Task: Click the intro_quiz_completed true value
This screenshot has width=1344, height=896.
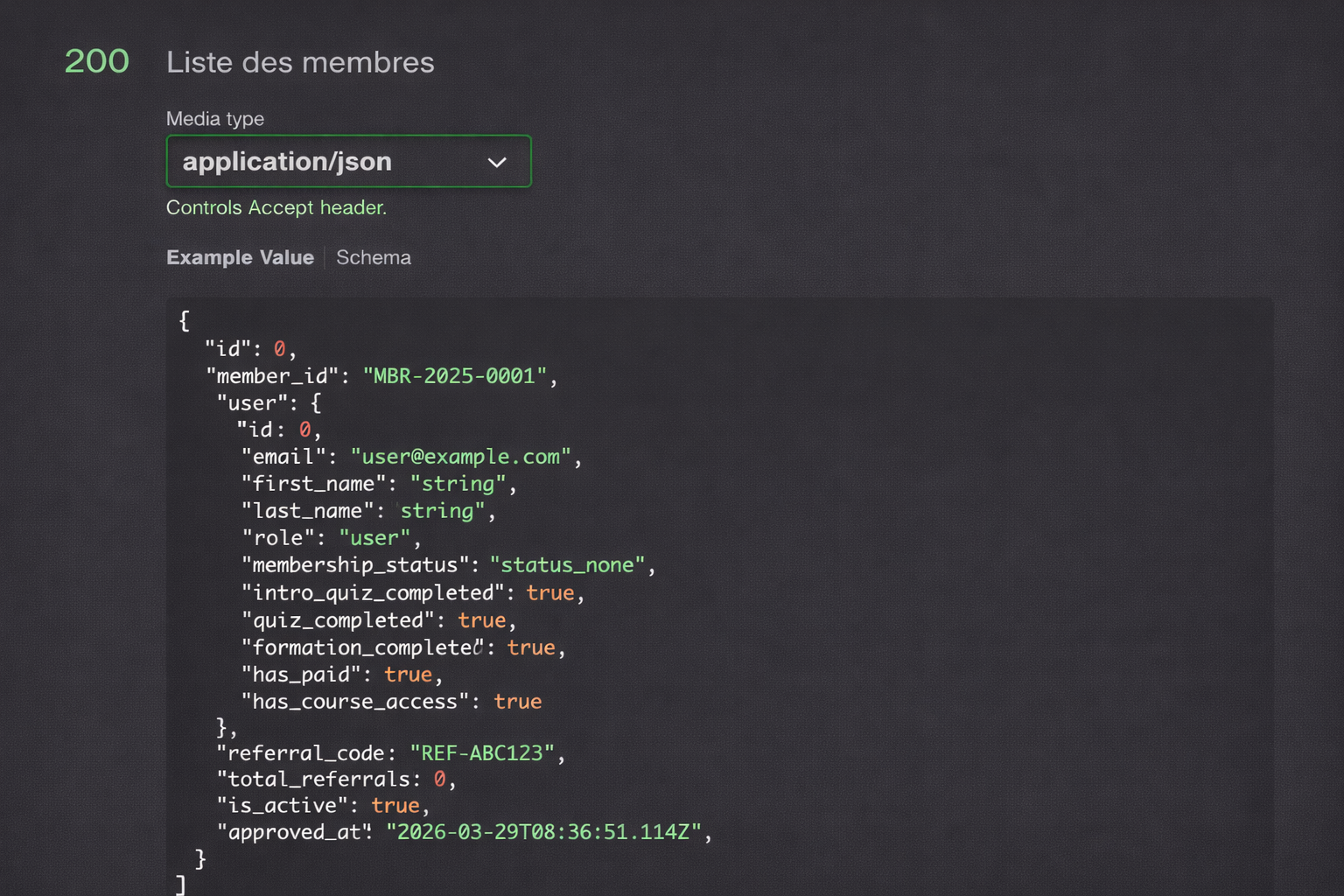Action: [550, 592]
